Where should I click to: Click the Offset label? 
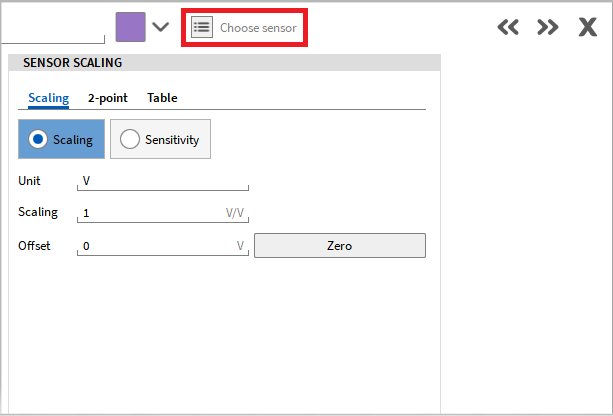click(x=35, y=245)
